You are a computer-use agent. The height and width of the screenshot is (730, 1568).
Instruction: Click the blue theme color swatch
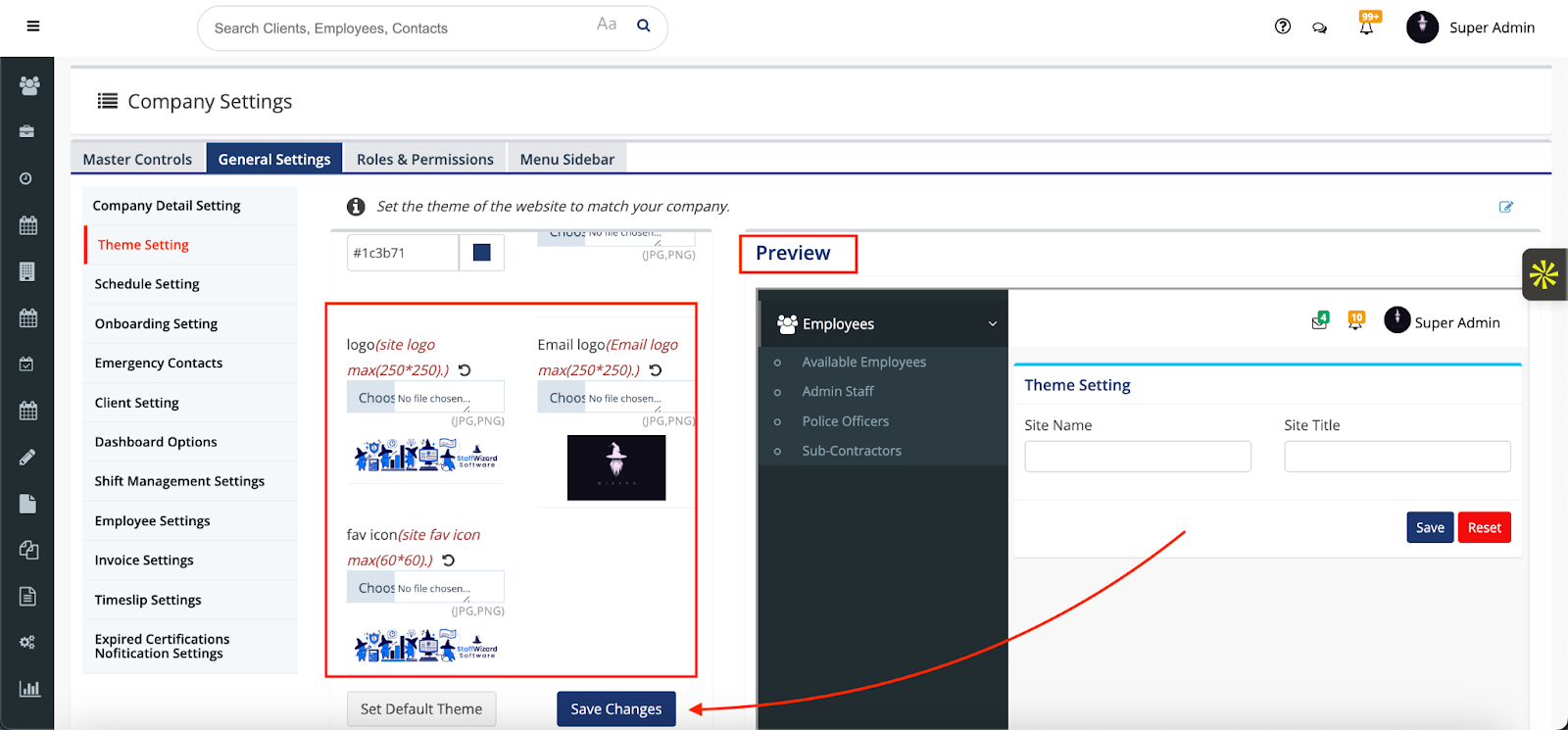click(x=481, y=253)
